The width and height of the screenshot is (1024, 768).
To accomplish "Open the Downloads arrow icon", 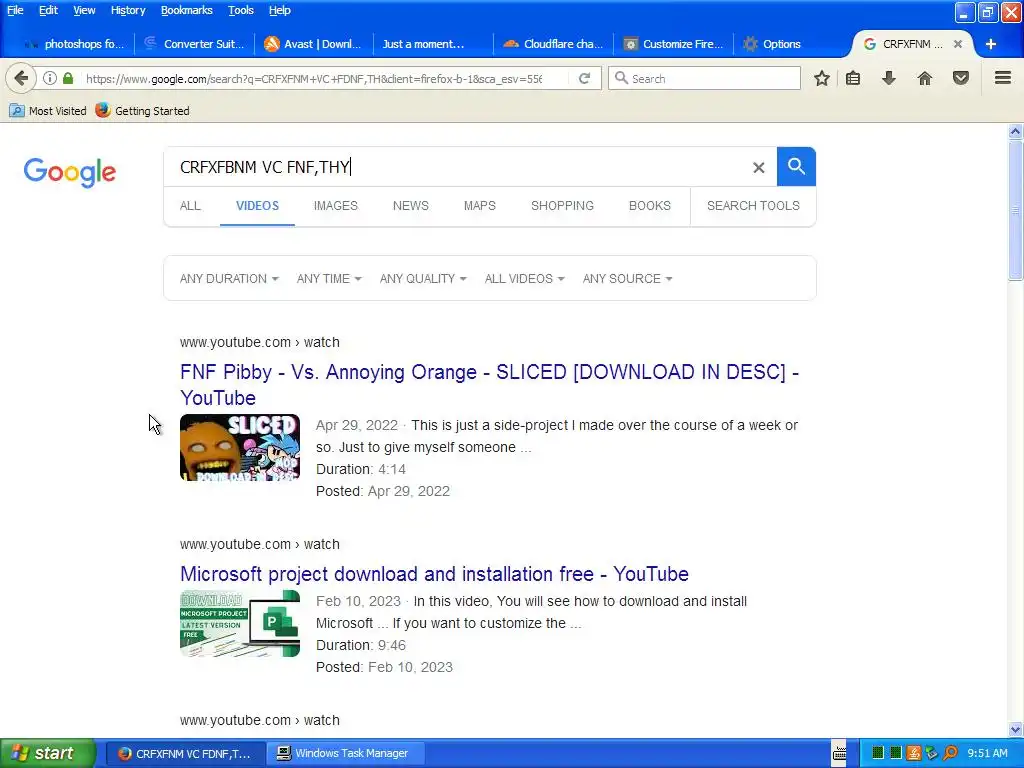I will pos(888,78).
